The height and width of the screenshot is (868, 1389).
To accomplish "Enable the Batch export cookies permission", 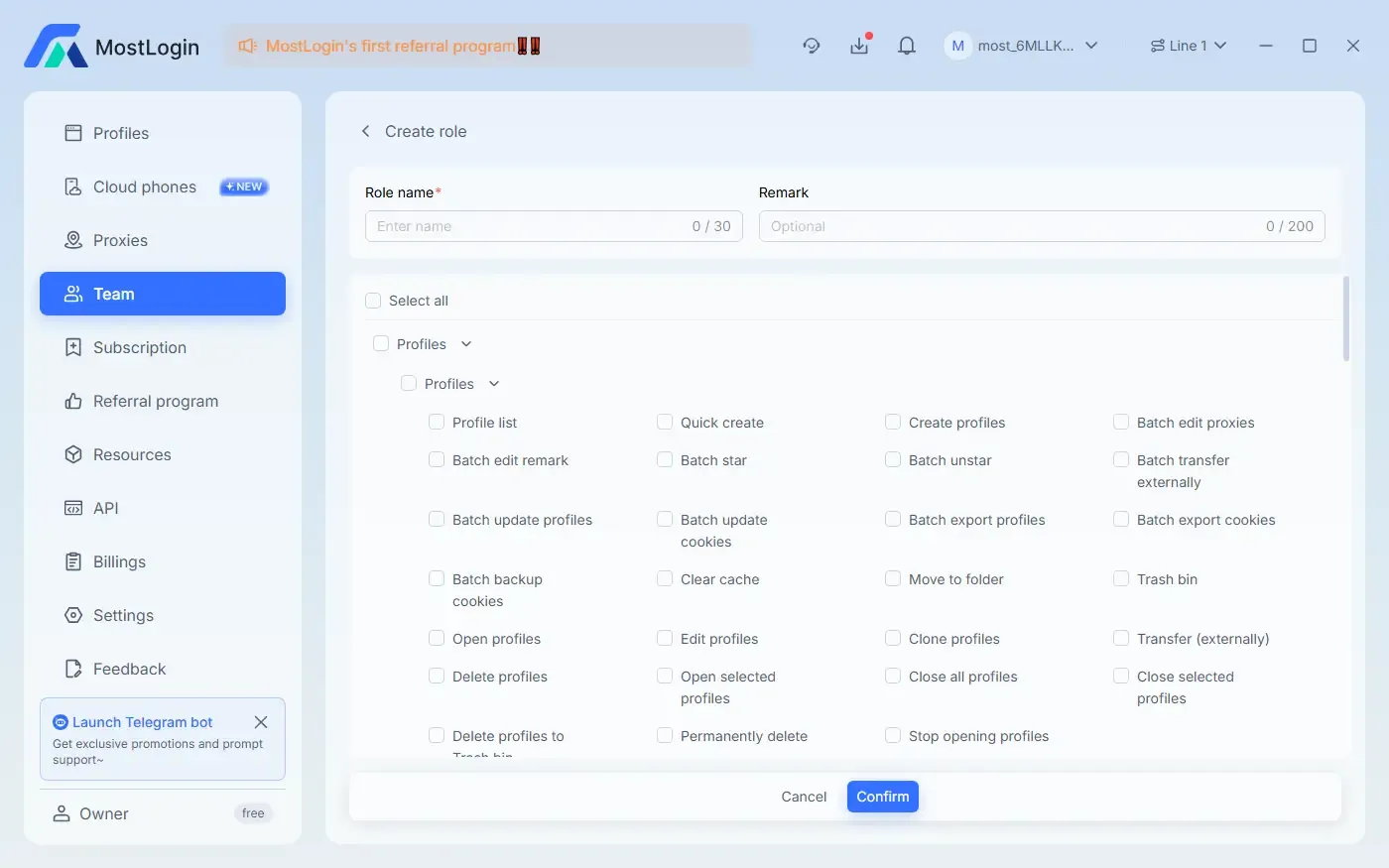I will click(1121, 519).
